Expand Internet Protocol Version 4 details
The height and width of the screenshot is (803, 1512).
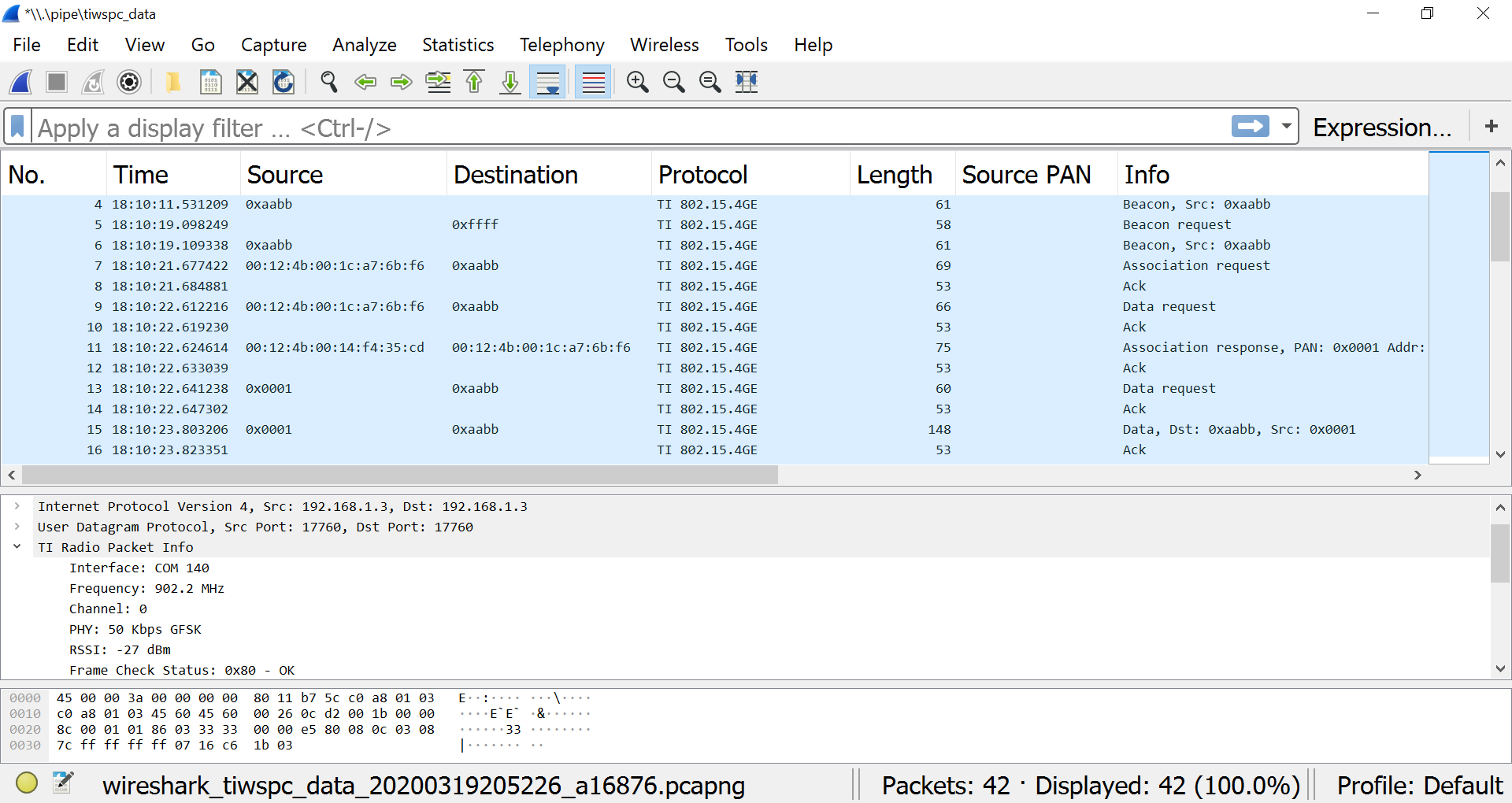pos(17,506)
